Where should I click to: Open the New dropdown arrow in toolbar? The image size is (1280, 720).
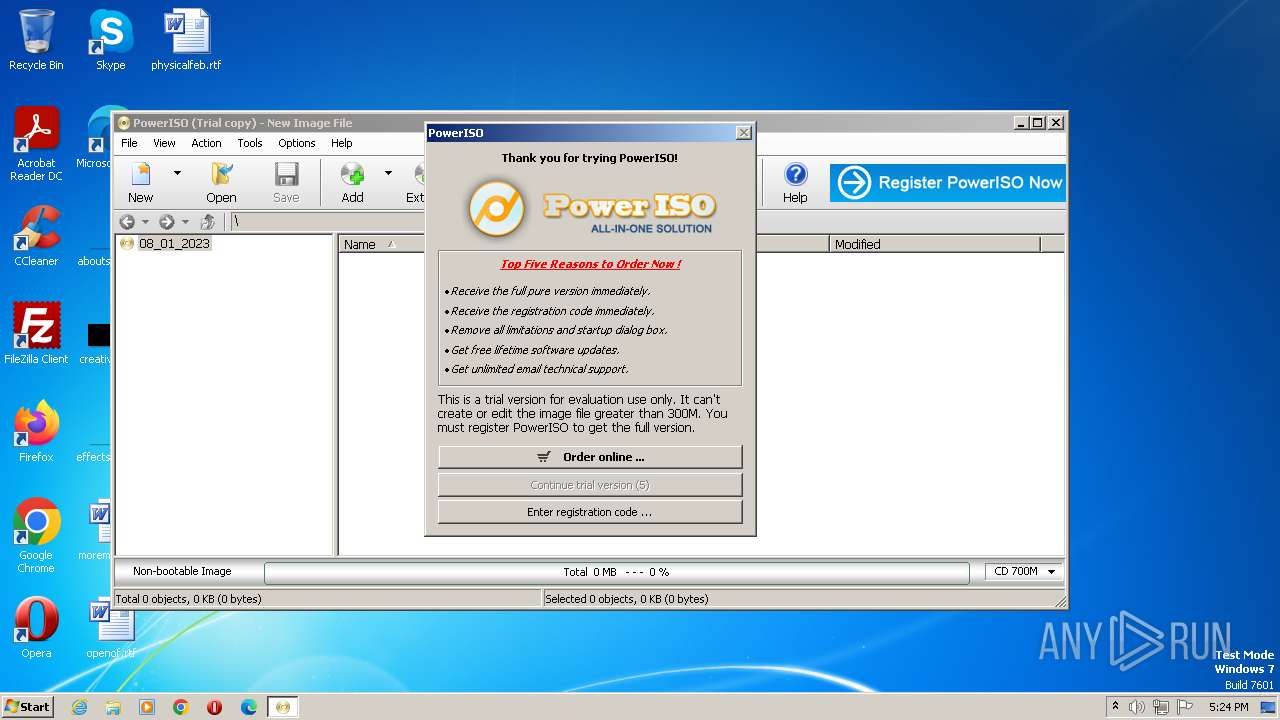(177, 173)
